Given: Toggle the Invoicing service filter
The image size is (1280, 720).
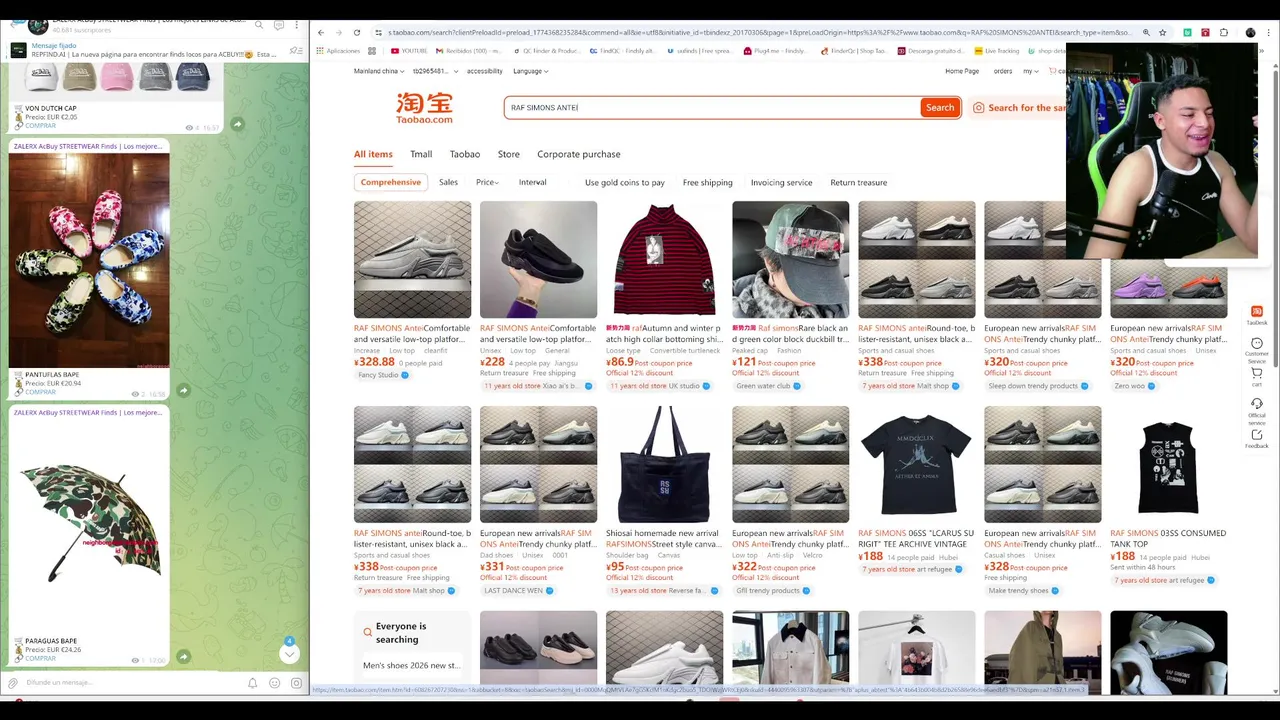Looking at the screenshot, I should (781, 182).
